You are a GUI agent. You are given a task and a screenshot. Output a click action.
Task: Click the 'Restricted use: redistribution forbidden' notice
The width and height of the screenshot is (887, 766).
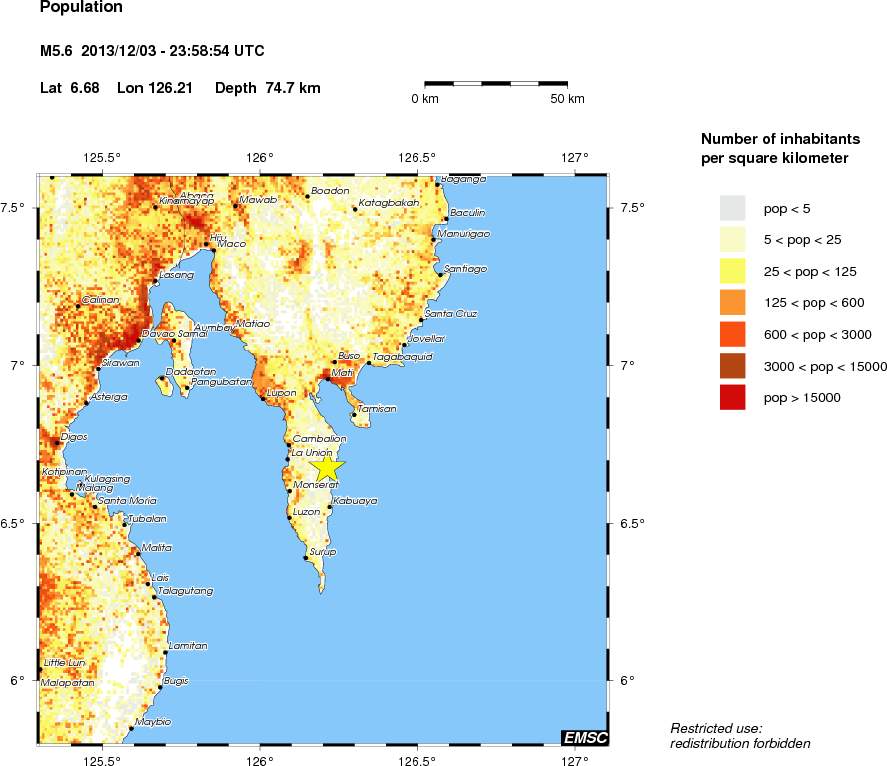(x=740, y=736)
